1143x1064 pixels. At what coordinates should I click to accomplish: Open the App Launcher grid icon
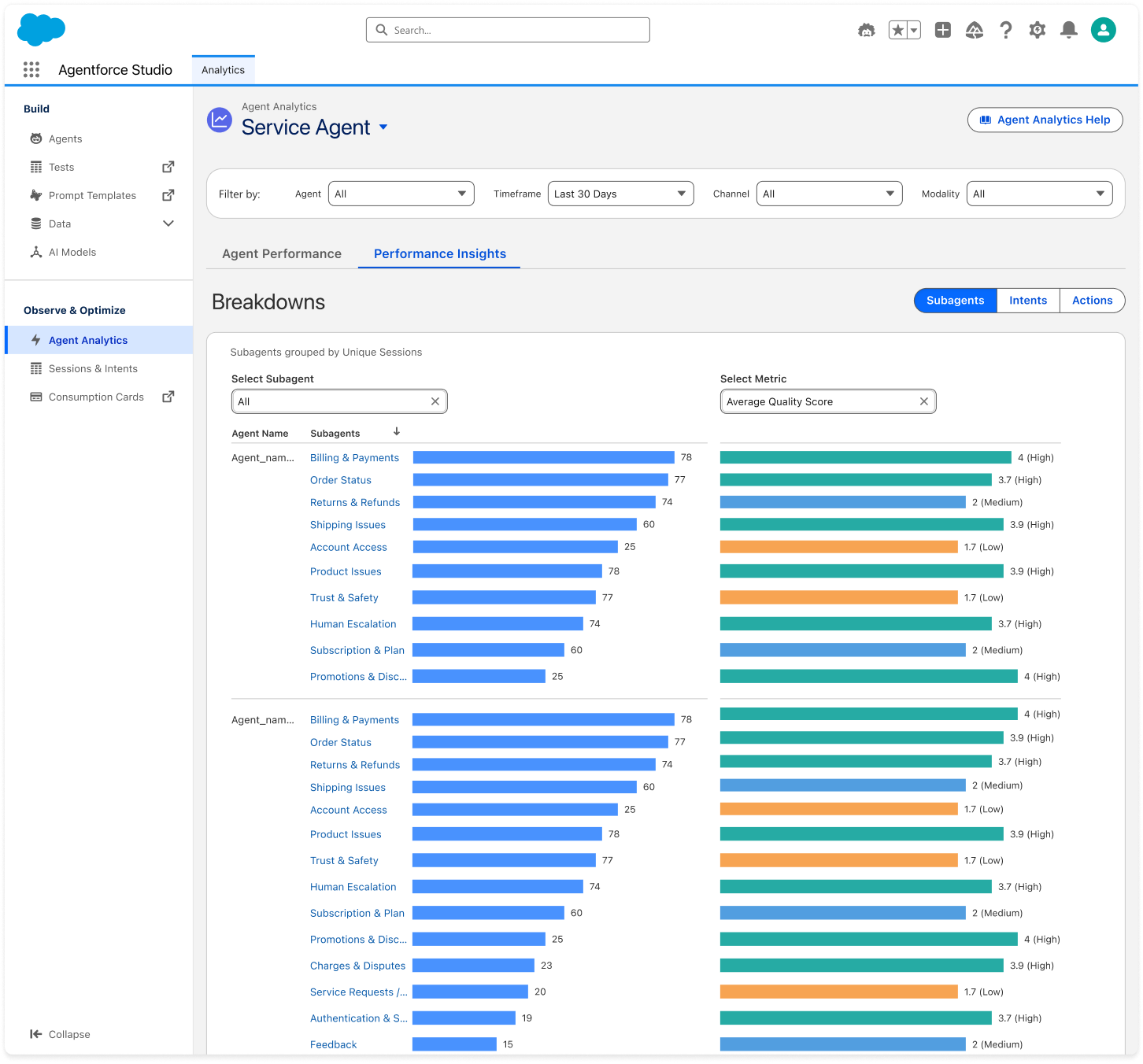(x=31, y=70)
